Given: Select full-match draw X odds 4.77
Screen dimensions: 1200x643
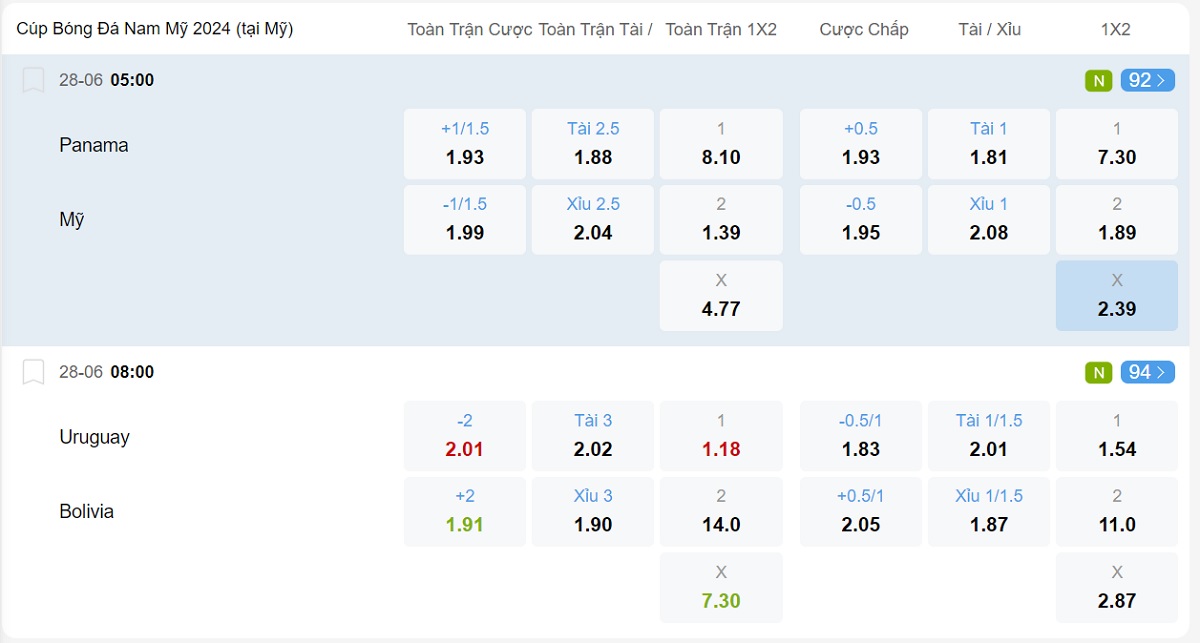Looking at the screenshot, I should 721,296.
